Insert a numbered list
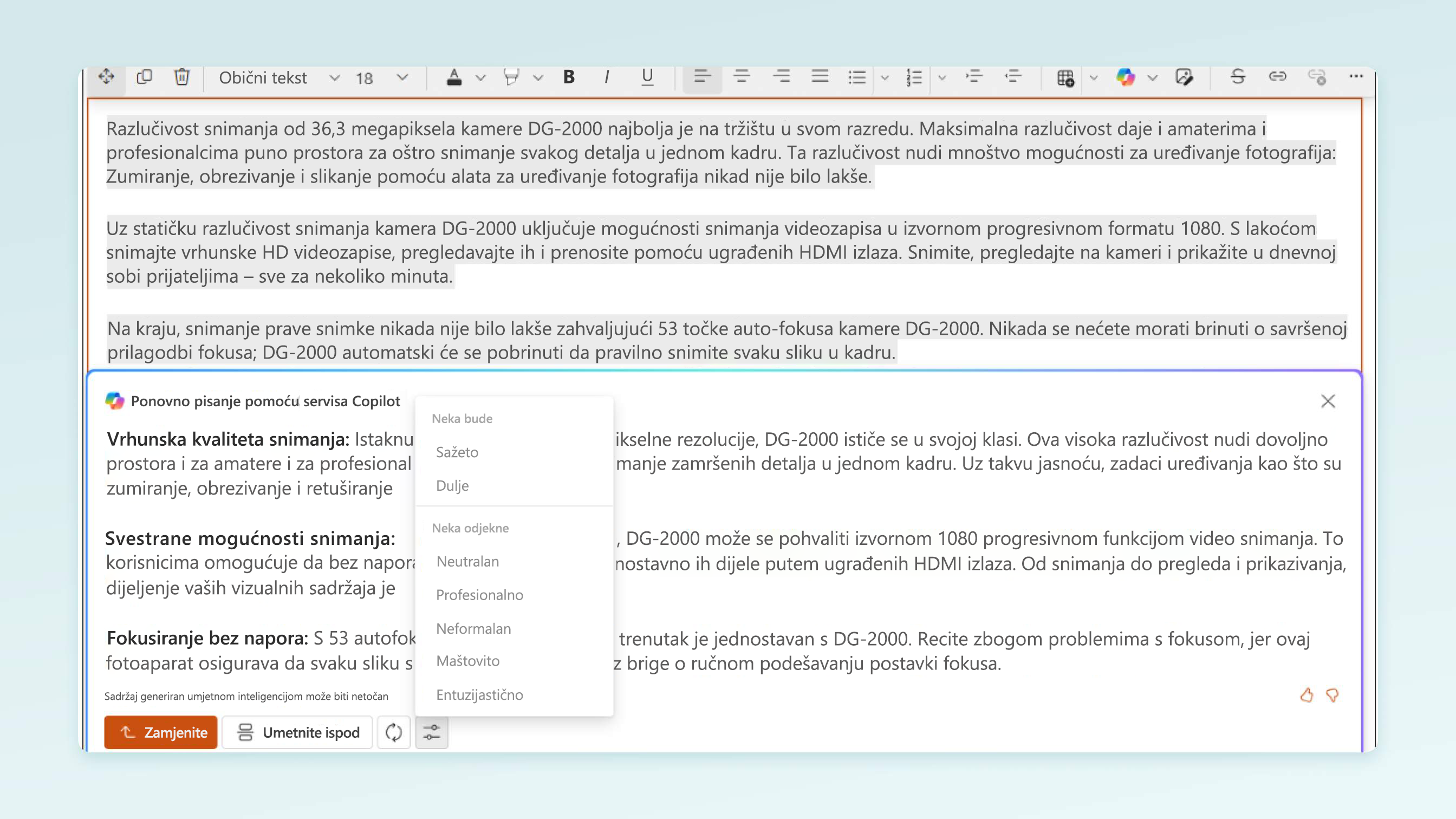The image size is (1456, 819). tap(913, 77)
